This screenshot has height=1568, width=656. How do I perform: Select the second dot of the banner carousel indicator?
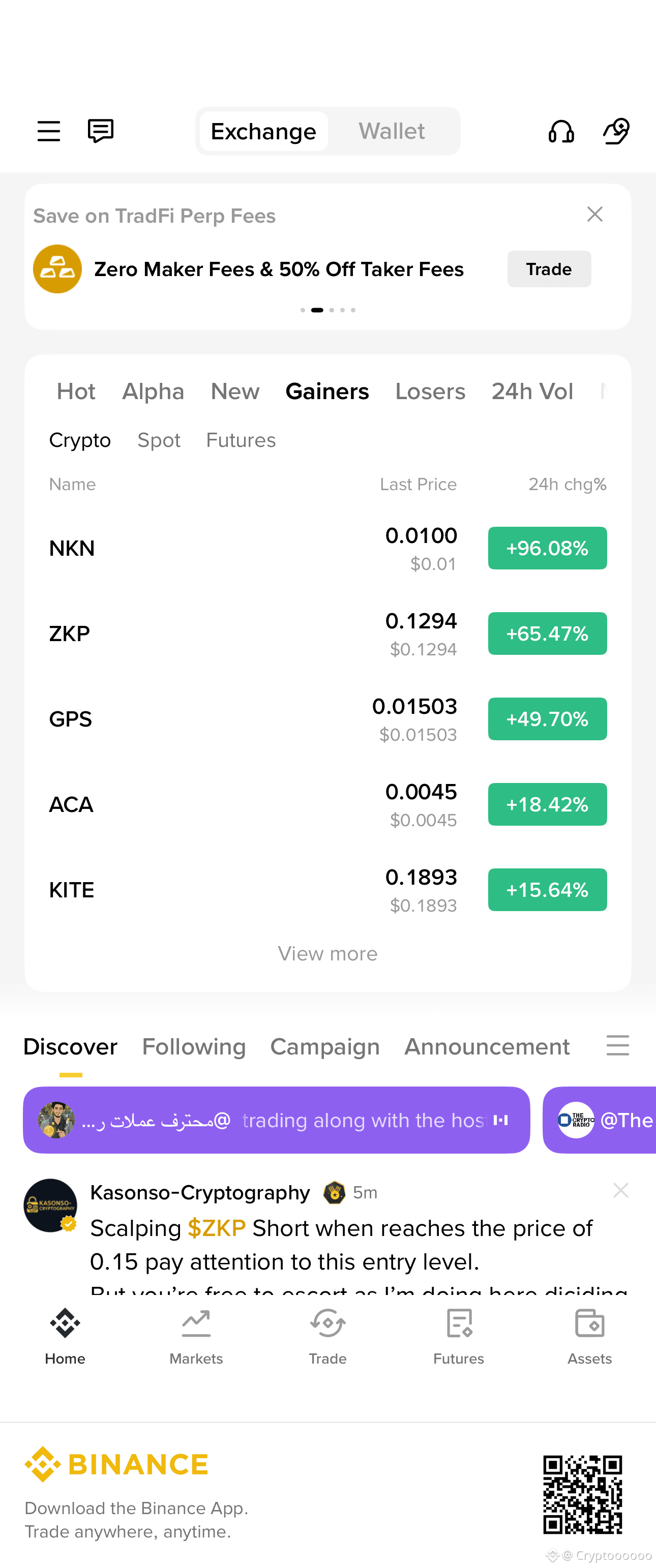coord(317,310)
